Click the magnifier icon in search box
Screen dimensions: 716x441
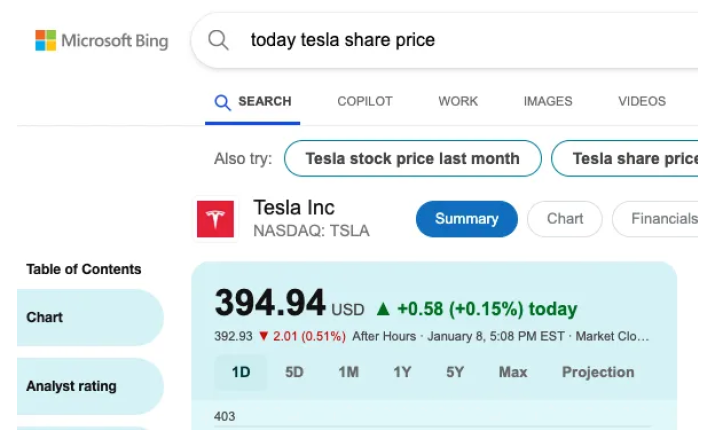point(218,40)
